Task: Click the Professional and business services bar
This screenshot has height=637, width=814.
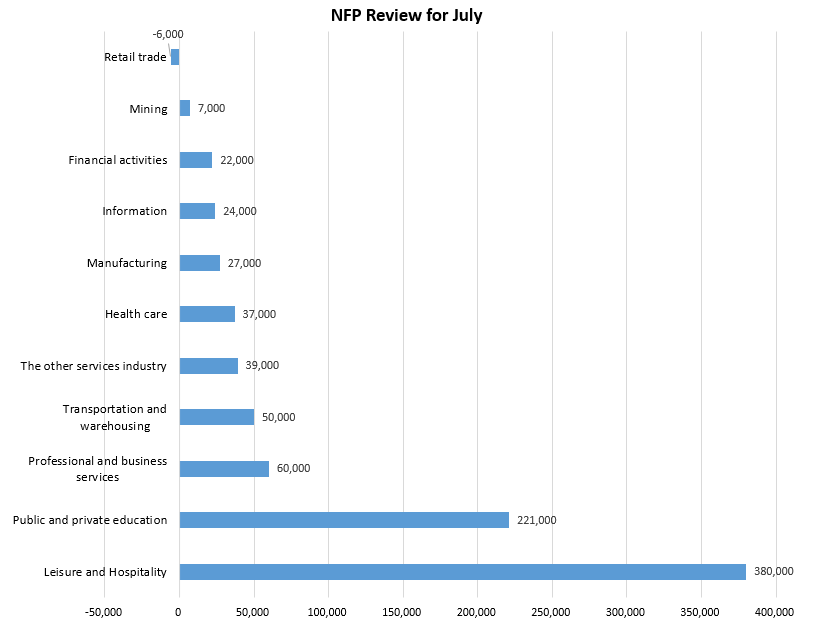Action: pos(224,469)
